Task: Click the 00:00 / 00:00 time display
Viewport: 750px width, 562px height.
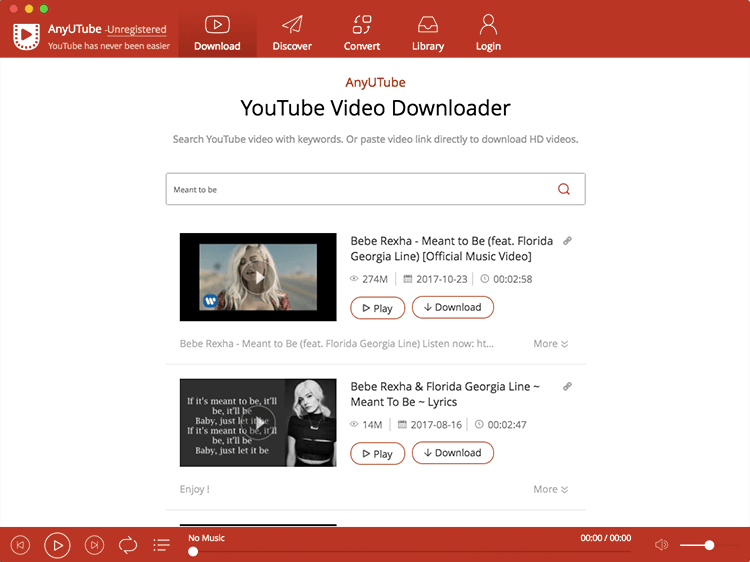Action: (x=606, y=538)
